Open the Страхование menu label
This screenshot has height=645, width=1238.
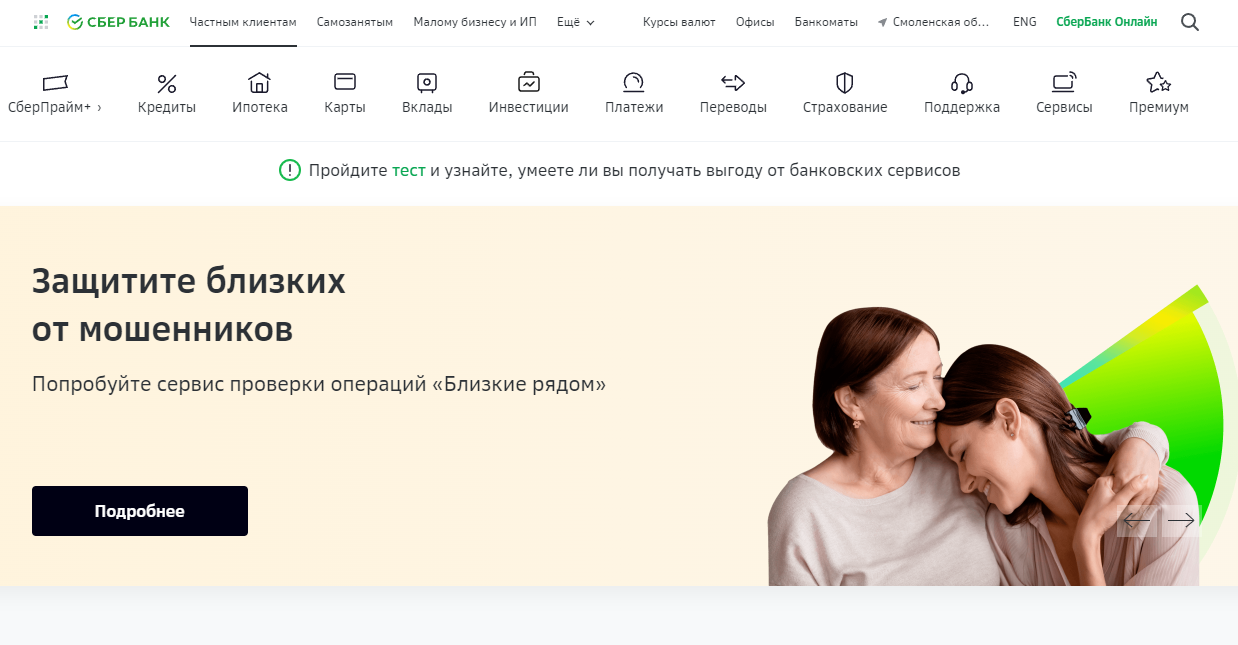845,107
